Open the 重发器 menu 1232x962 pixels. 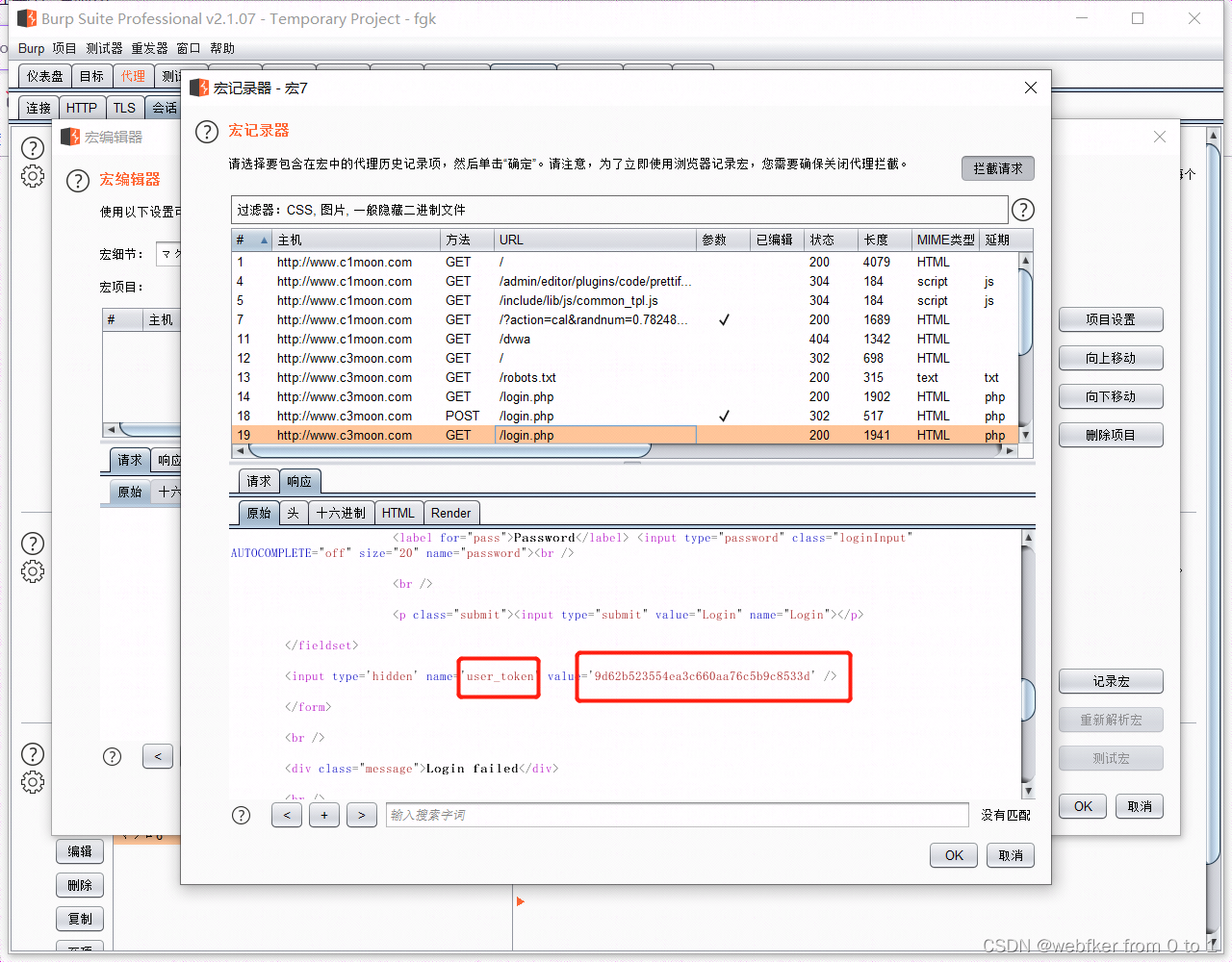[x=149, y=48]
